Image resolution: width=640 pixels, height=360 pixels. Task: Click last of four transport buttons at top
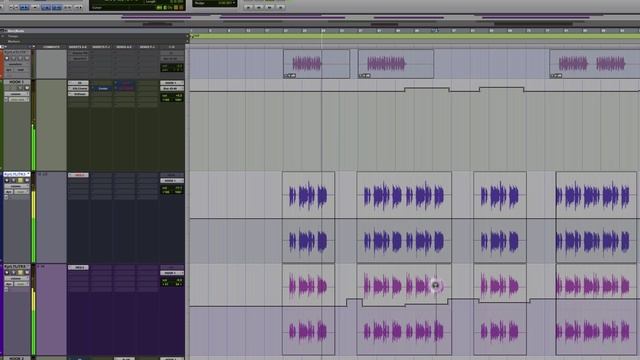pyautogui.click(x=281, y=7)
